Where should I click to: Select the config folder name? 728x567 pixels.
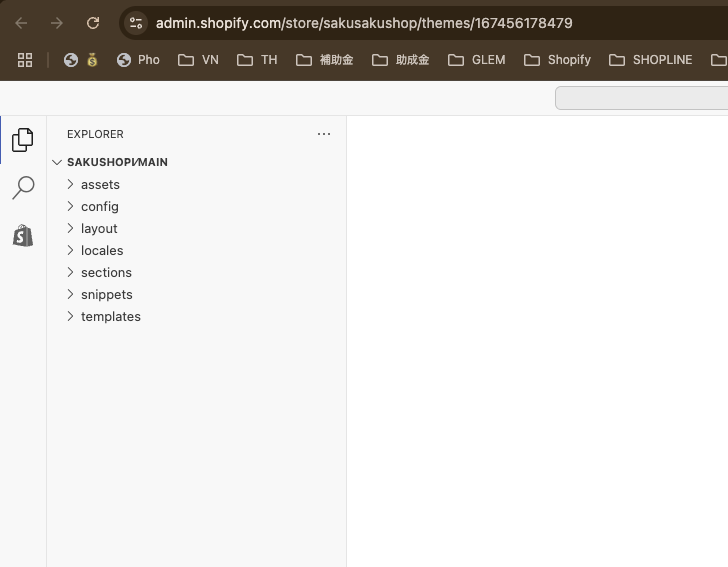point(100,207)
